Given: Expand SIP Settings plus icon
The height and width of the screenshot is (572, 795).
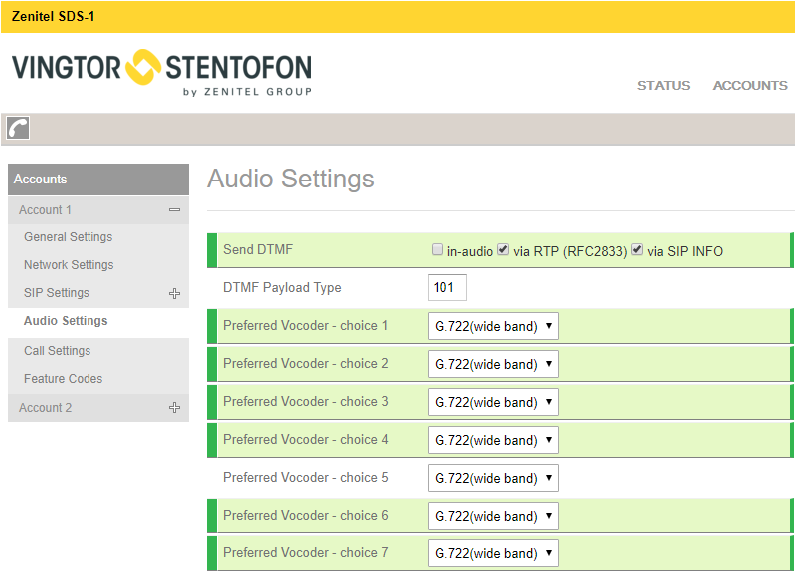Looking at the screenshot, I should [174, 294].
